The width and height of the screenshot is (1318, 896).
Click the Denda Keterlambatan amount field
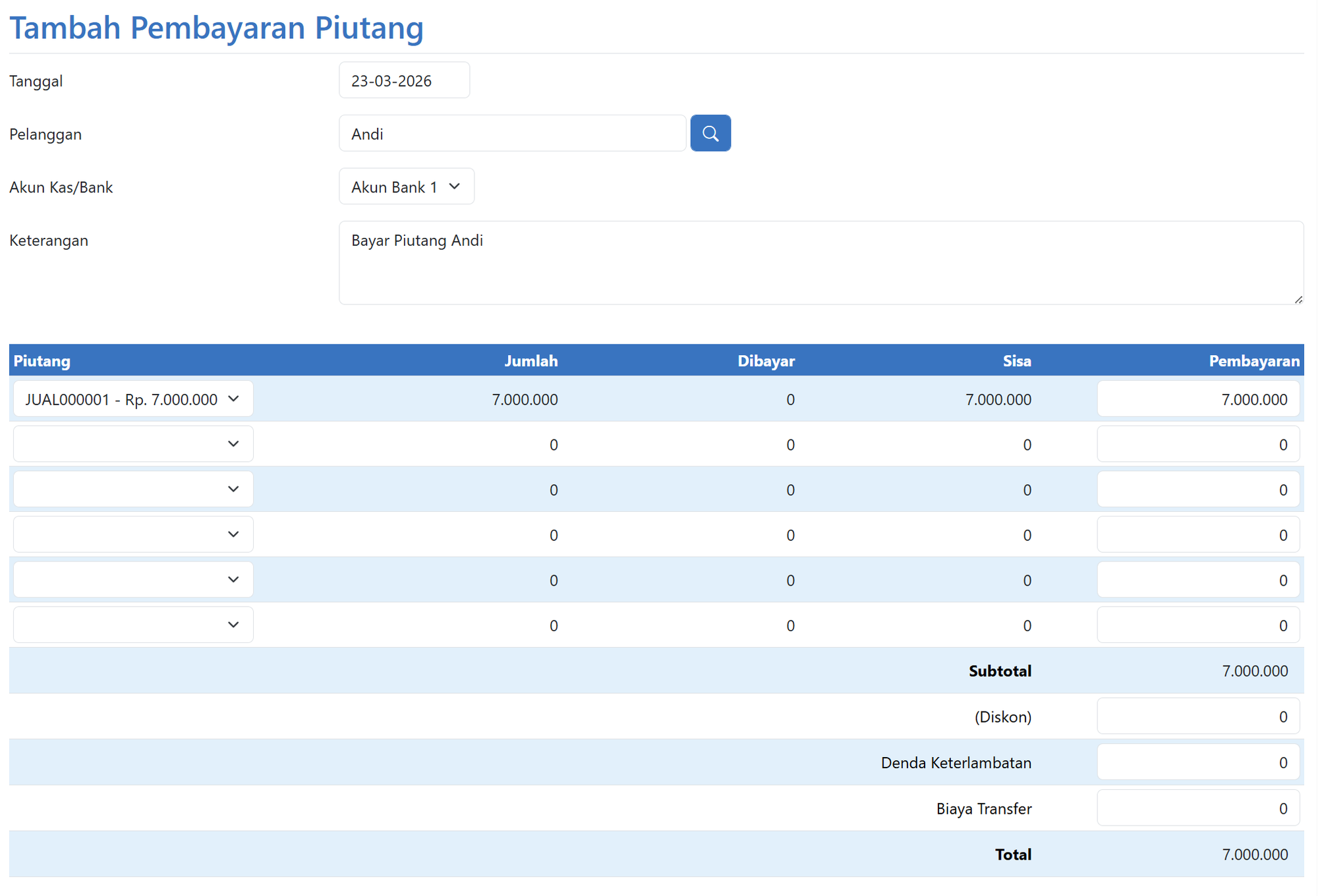coord(1198,762)
